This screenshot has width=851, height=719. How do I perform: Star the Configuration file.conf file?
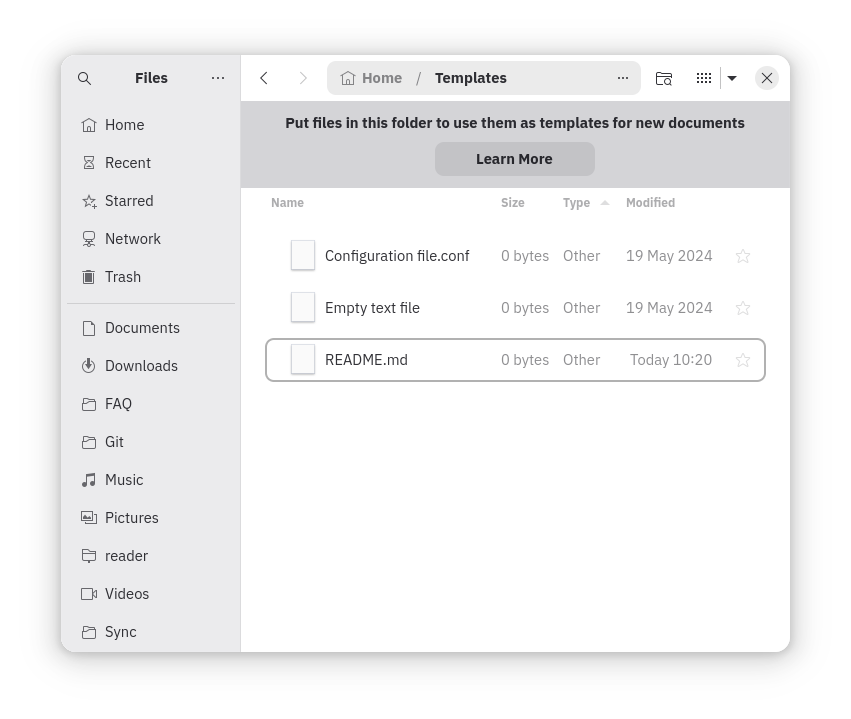[x=742, y=256]
